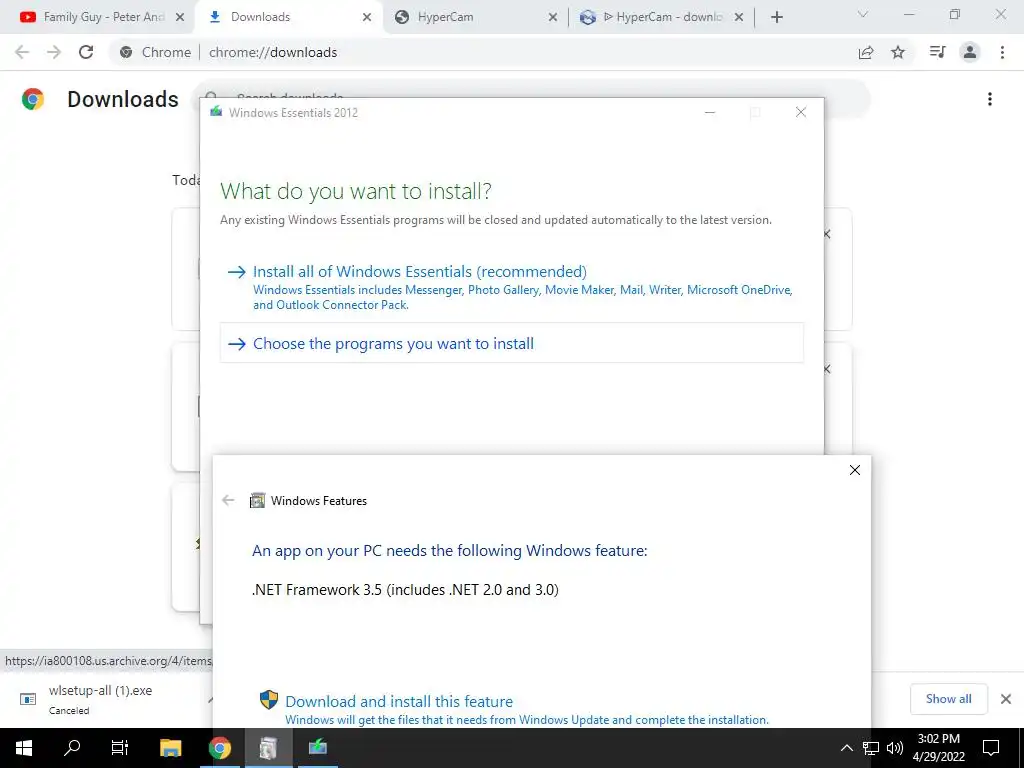Click Download and install this feature

point(399,701)
